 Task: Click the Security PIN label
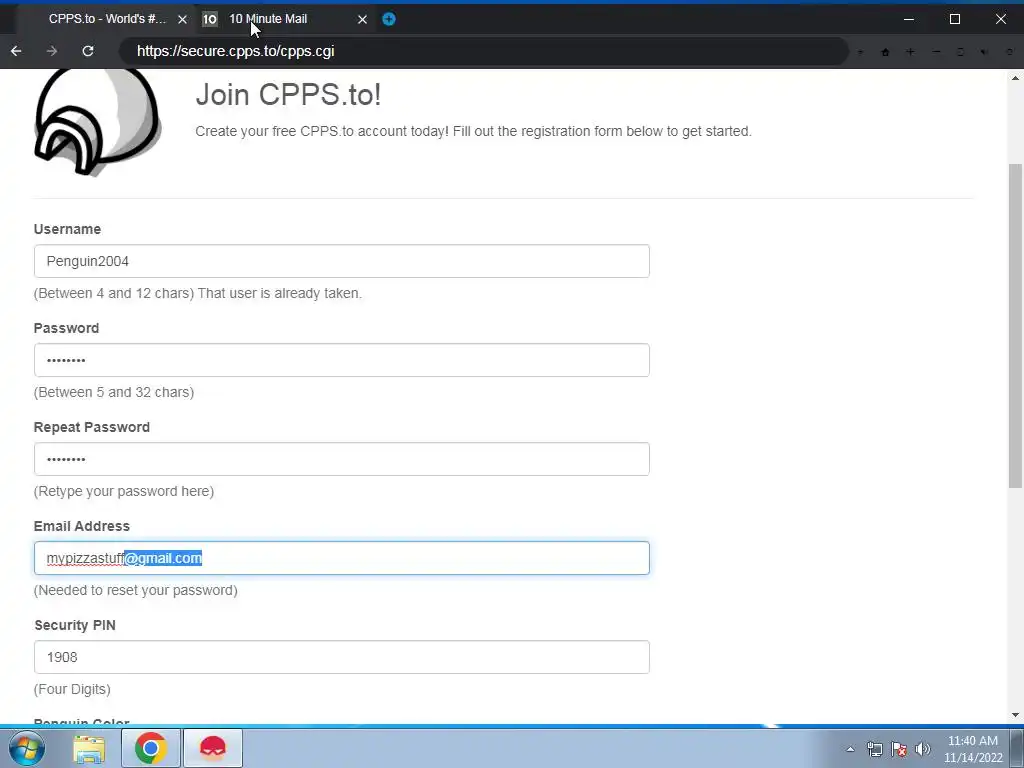tap(75, 625)
